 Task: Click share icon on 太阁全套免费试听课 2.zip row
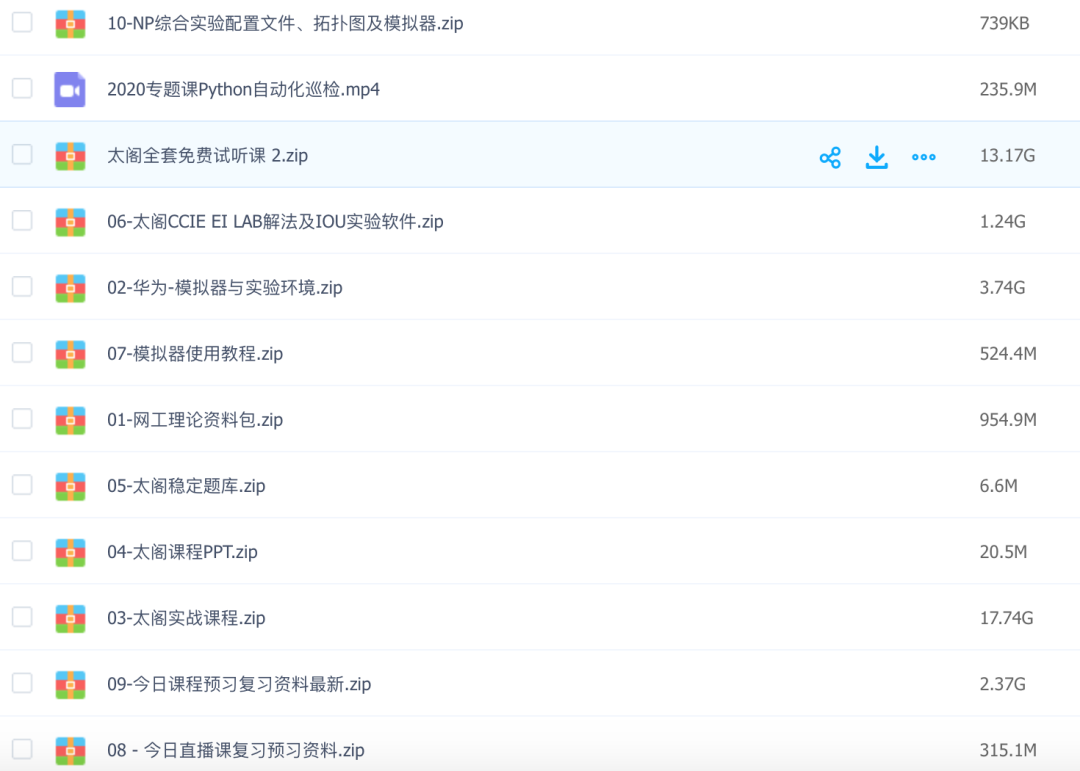(830, 157)
